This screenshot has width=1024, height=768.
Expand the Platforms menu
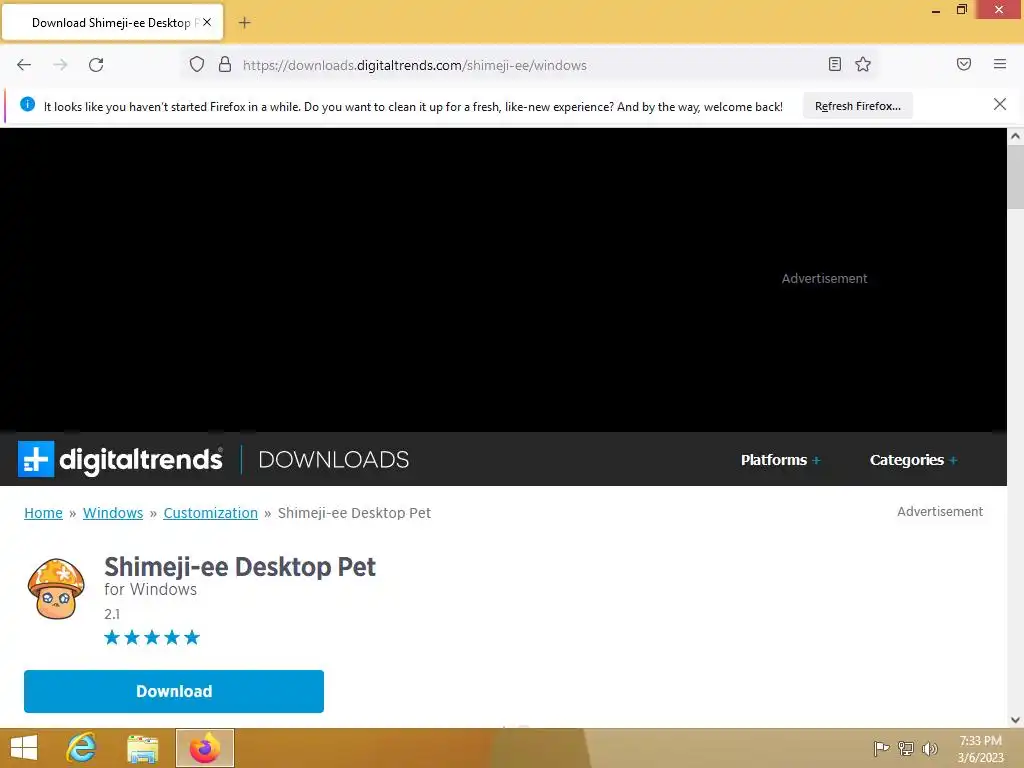coord(780,460)
